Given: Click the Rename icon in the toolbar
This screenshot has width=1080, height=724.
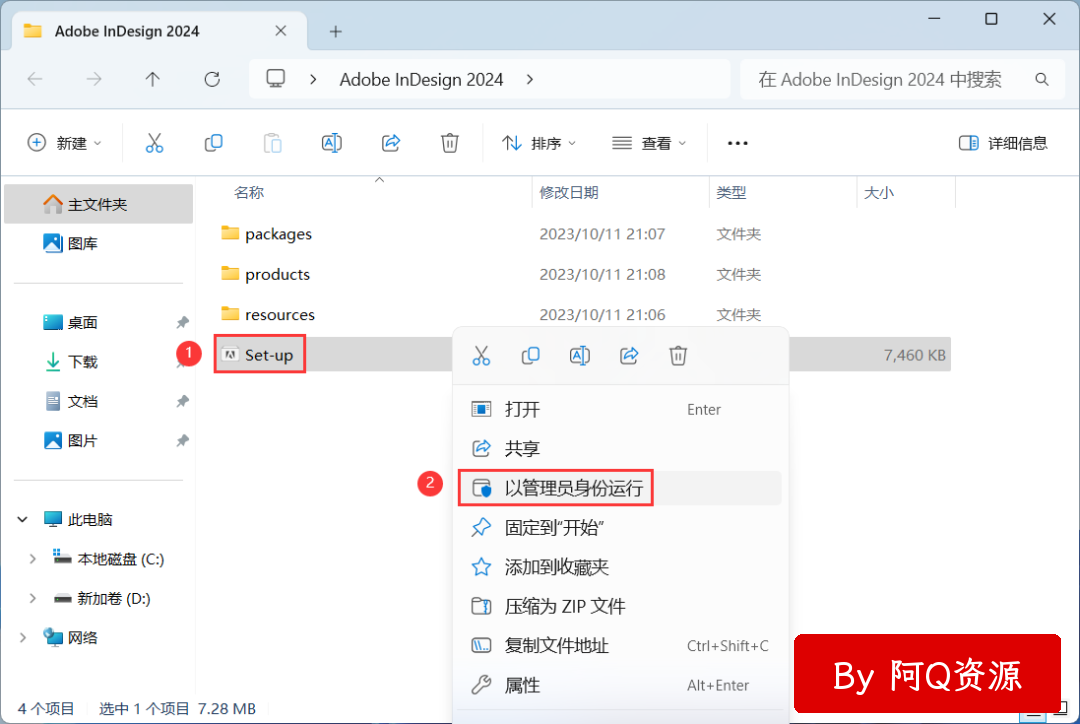Looking at the screenshot, I should coord(332,143).
